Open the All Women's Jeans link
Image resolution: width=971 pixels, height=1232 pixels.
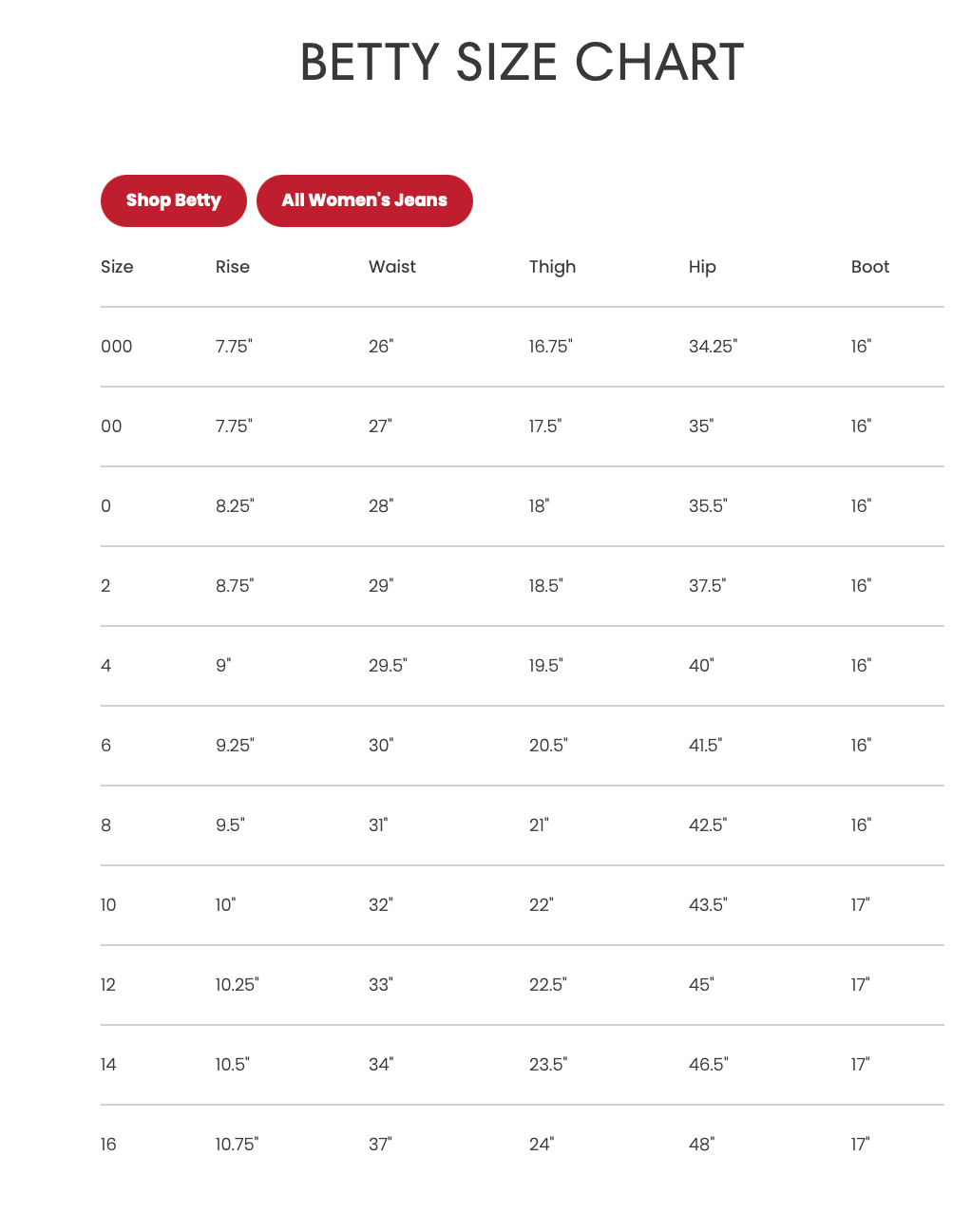click(364, 200)
